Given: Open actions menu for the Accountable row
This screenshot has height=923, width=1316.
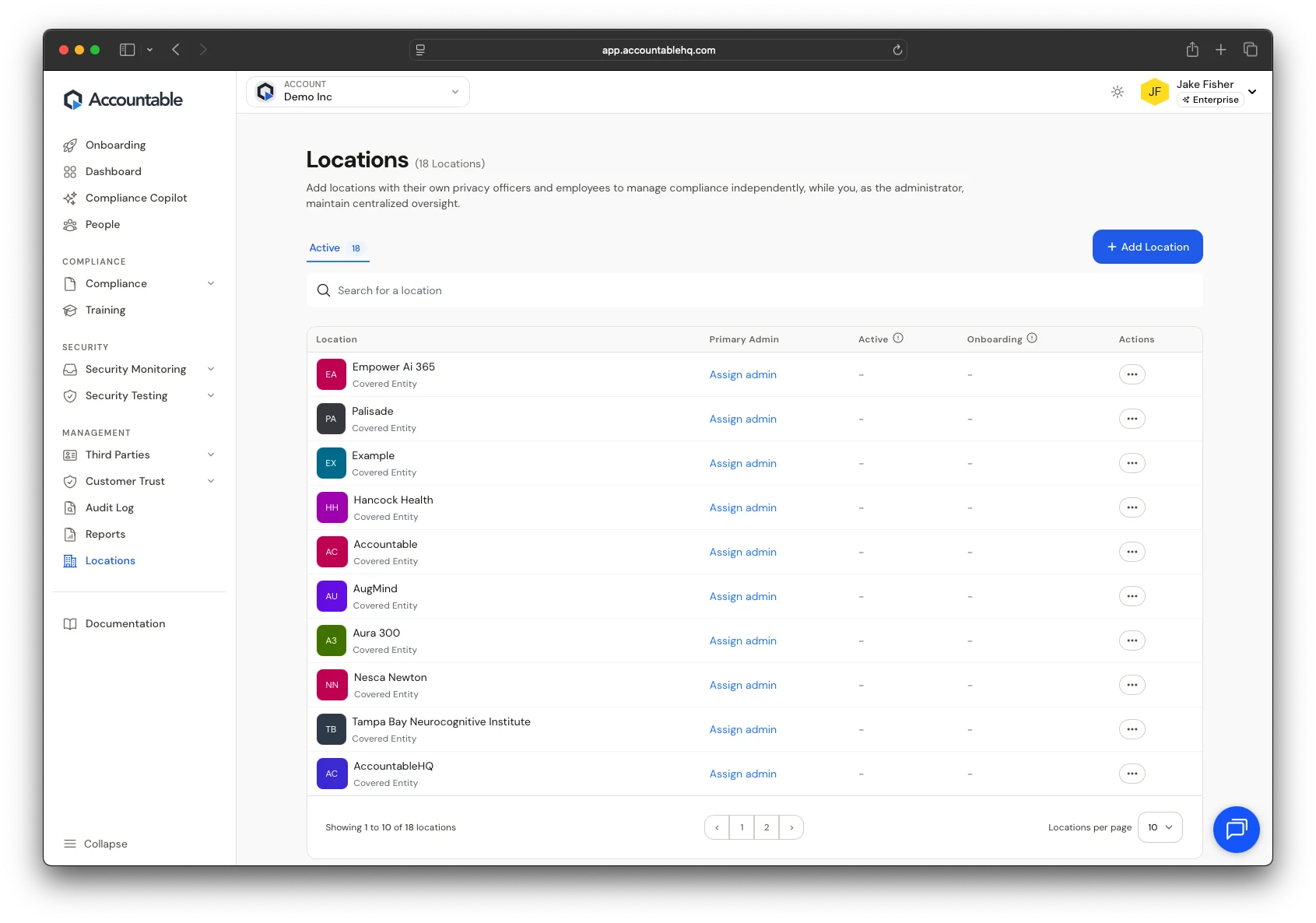Looking at the screenshot, I should tap(1132, 553).
